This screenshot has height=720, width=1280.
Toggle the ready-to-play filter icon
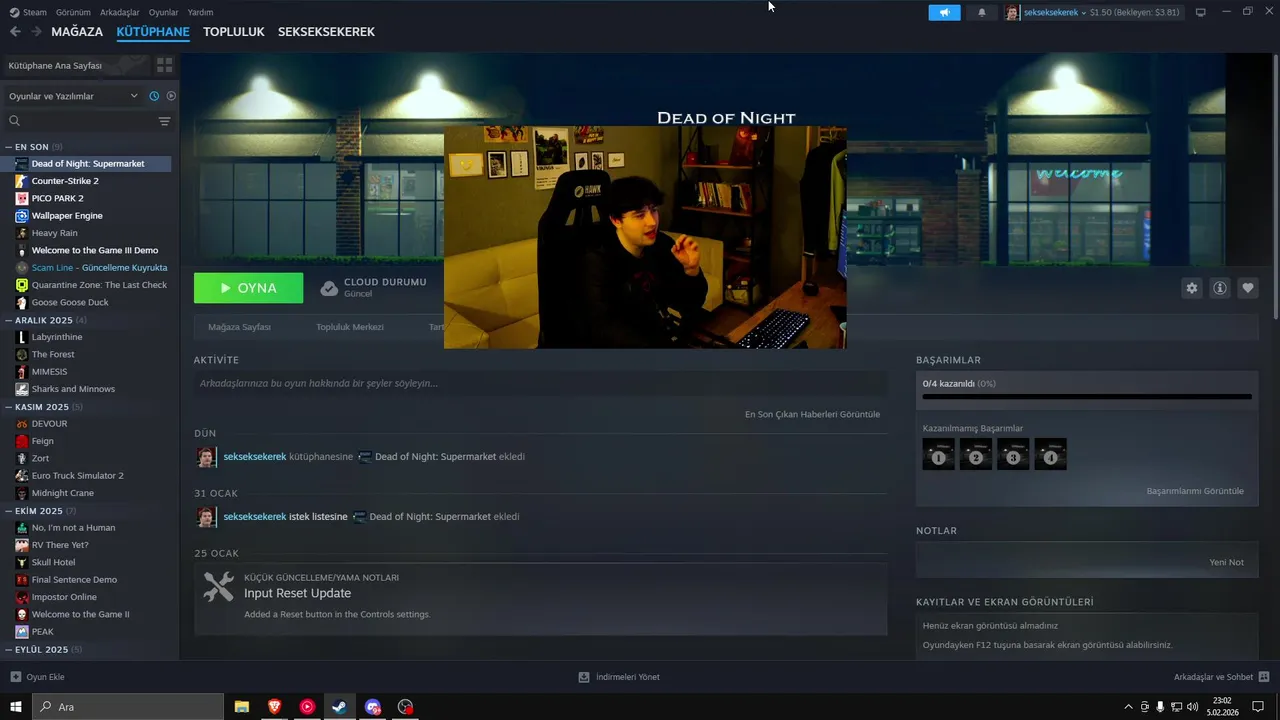click(x=171, y=96)
